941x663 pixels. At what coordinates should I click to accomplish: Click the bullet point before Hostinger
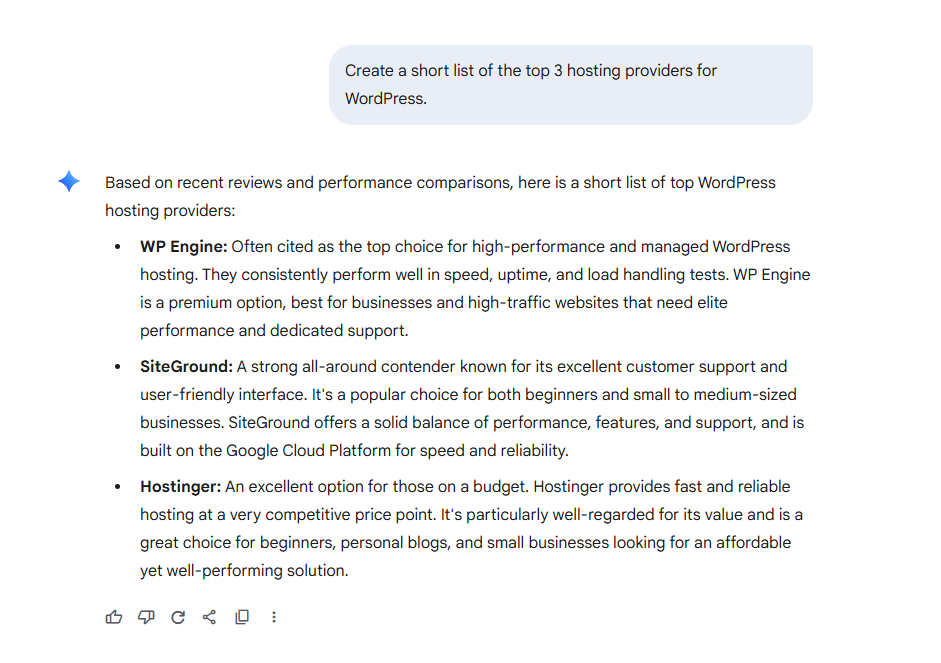[x=118, y=487]
